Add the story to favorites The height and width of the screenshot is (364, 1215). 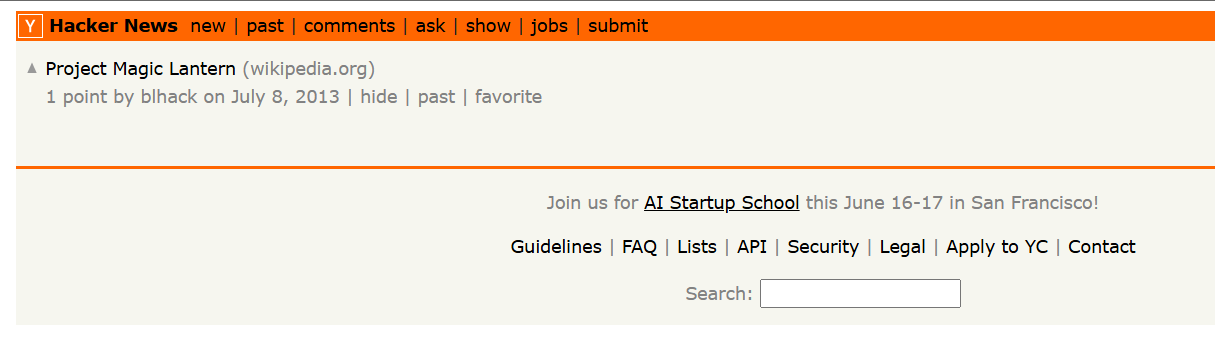[x=508, y=97]
